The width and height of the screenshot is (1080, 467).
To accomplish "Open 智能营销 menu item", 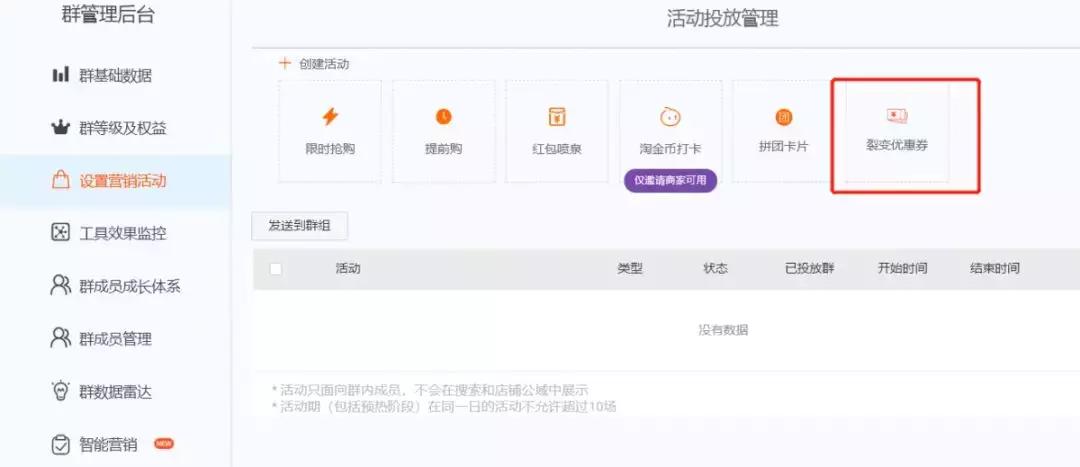I will [109, 445].
